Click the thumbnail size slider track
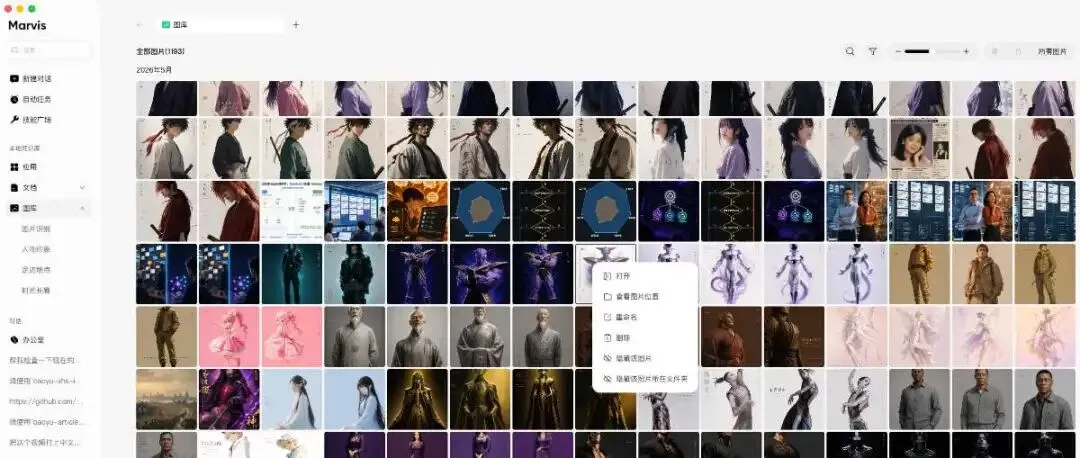The height and width of the screenshot is (458, 1080). tap(932, 52)
